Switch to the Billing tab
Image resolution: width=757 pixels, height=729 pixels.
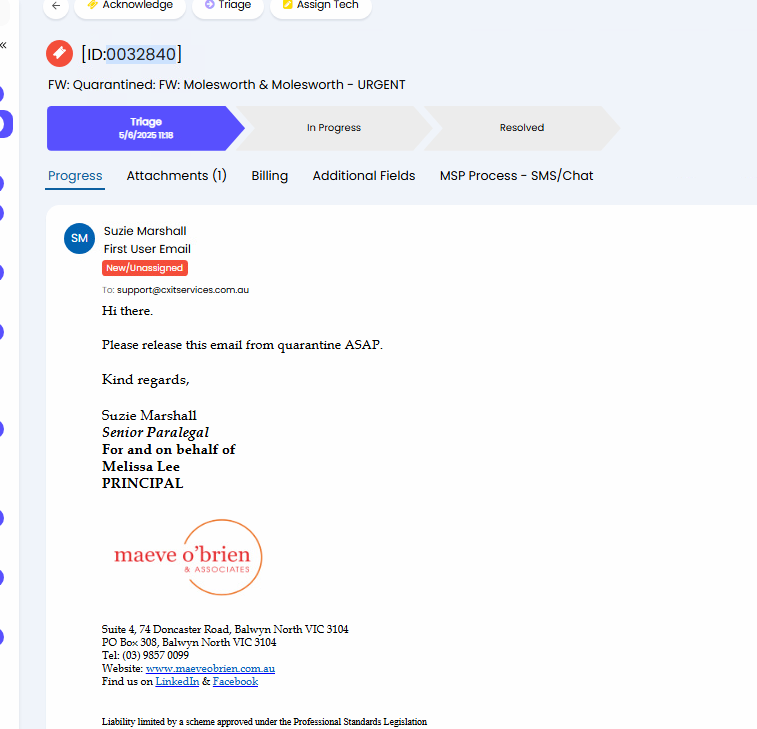click(269, 176)
